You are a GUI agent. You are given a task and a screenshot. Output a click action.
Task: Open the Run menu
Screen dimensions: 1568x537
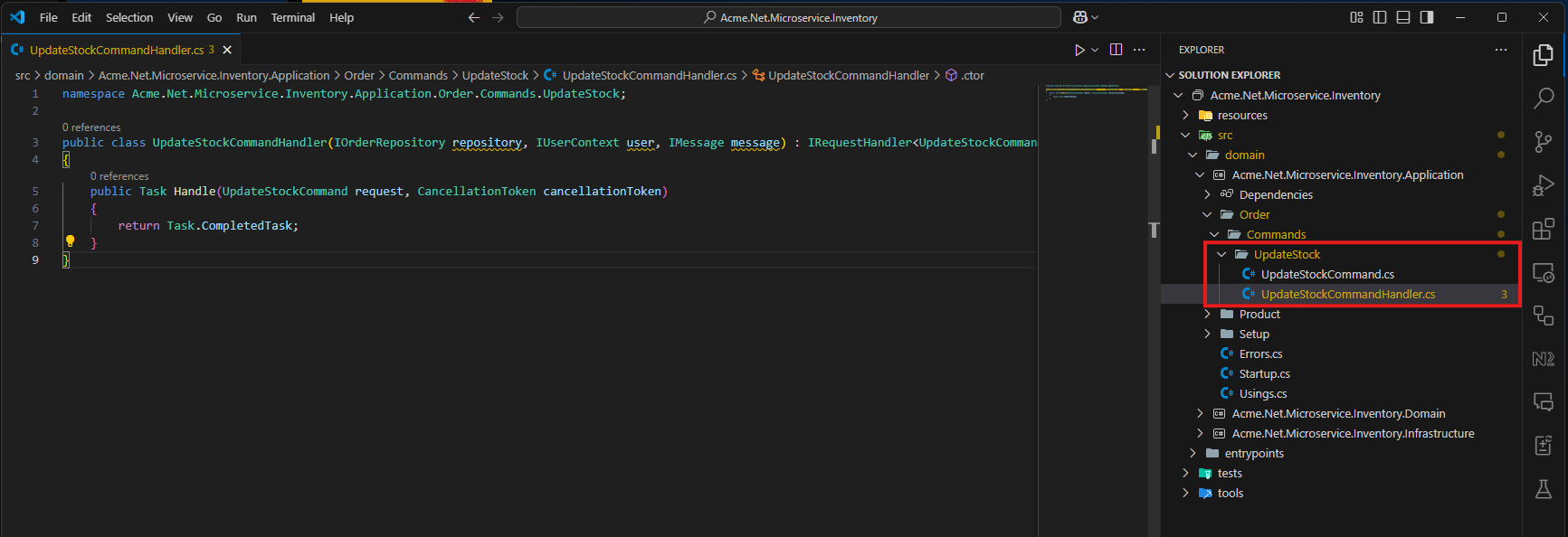tap(246, 17)
